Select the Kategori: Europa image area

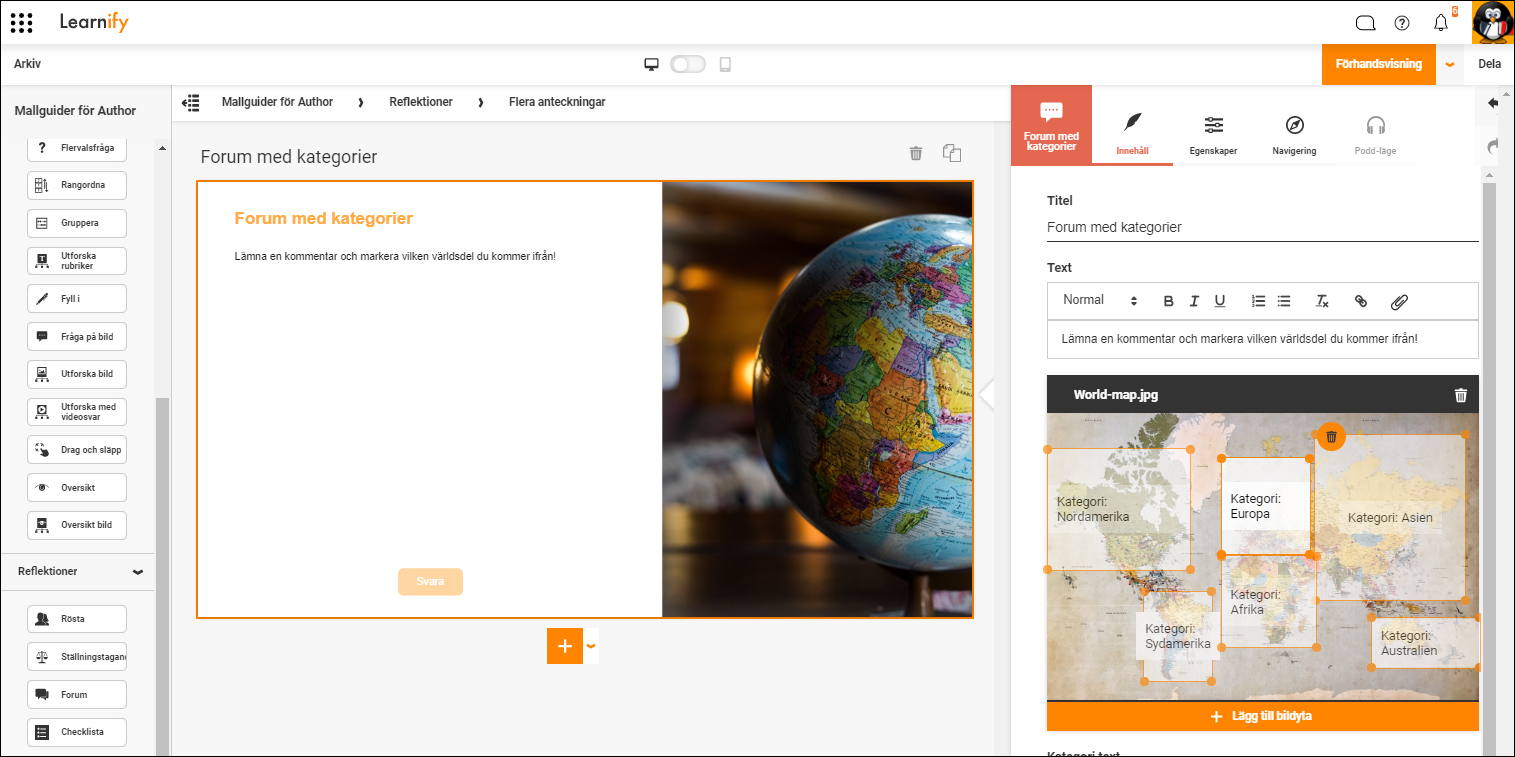coord(1265,506)
